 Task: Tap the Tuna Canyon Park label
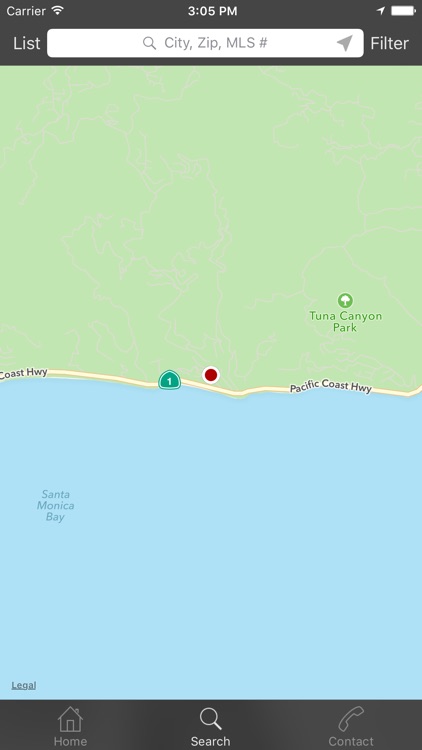345,321
